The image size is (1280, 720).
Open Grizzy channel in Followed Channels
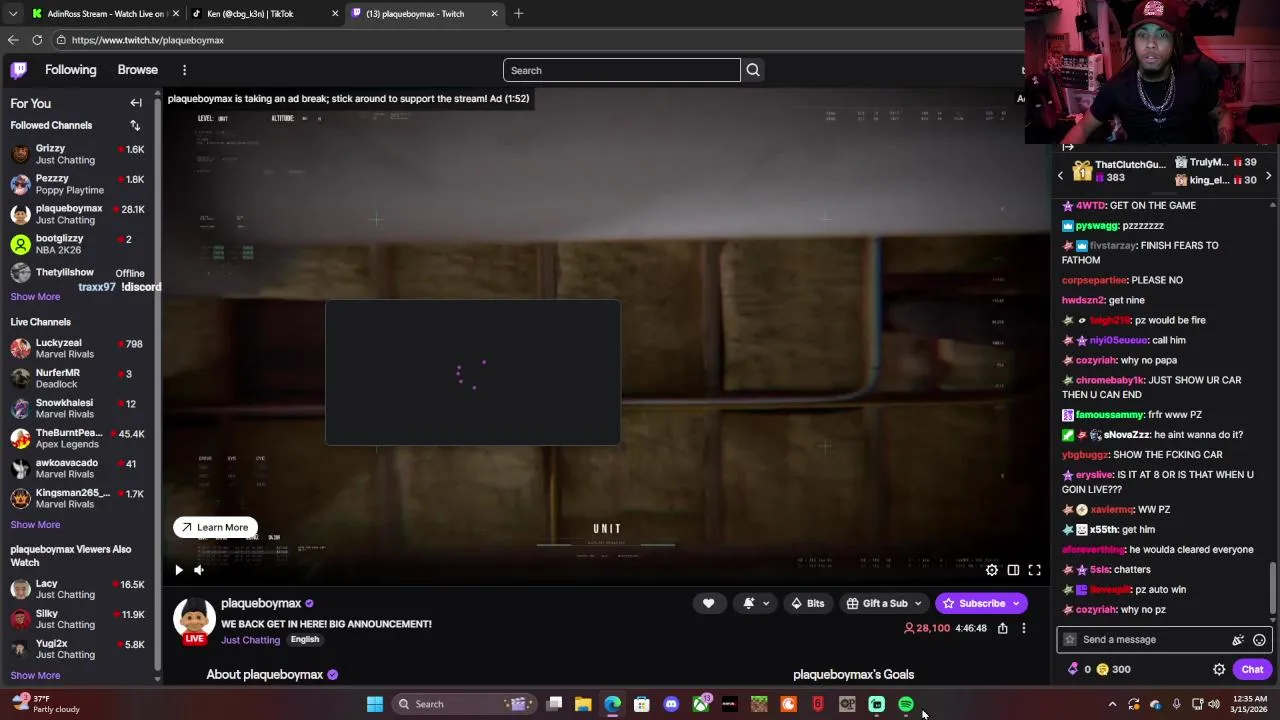(x=78, y=154)
